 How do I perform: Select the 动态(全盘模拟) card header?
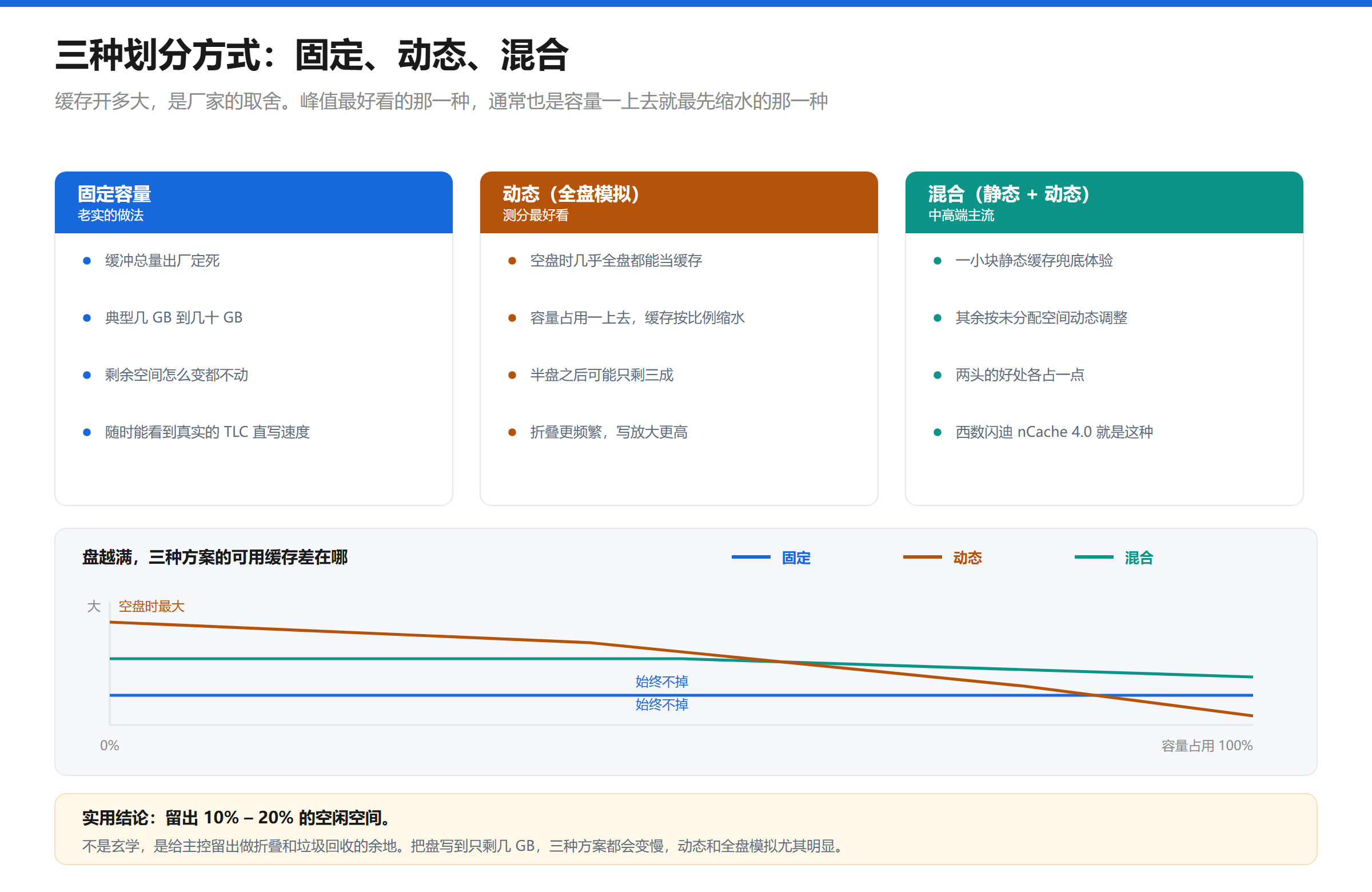pos(679,202)
